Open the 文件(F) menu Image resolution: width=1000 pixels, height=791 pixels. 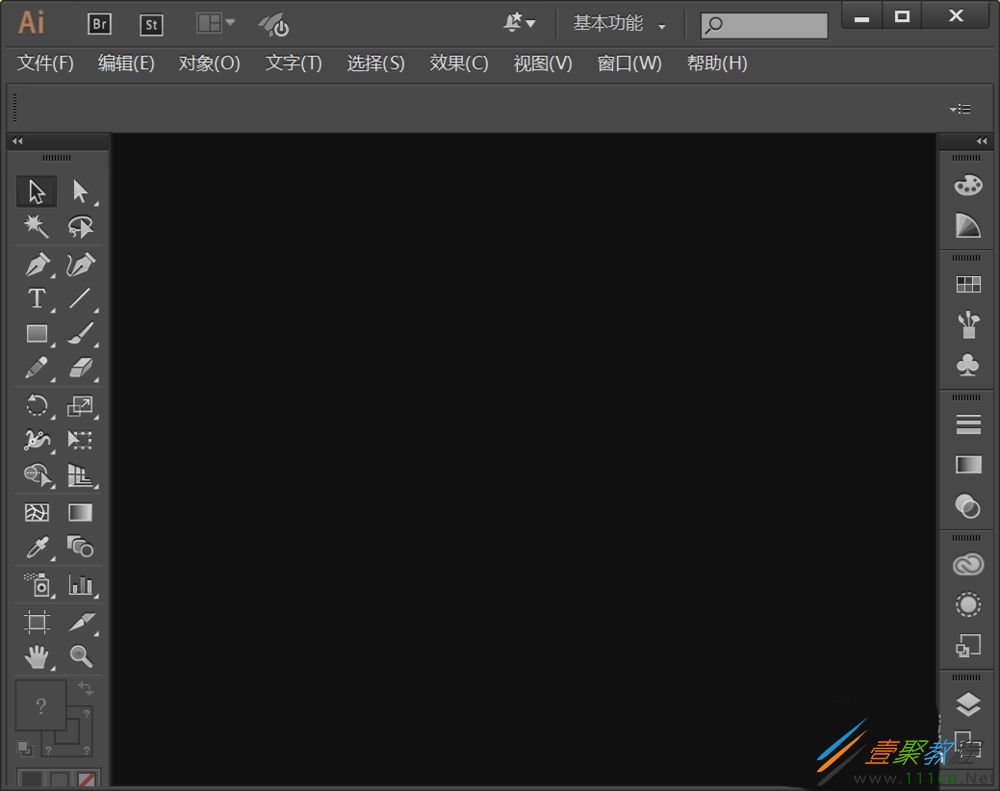tap(45, 63)
